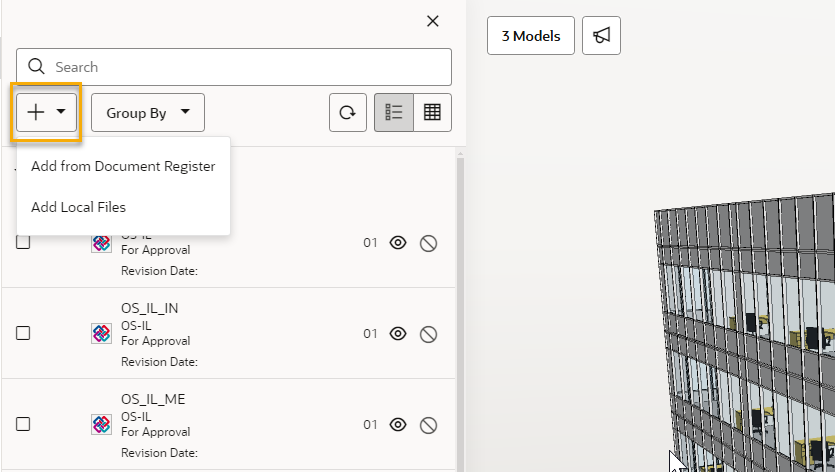Switch to list view
This screenshot has height=472, width=835.
point(394,112)
